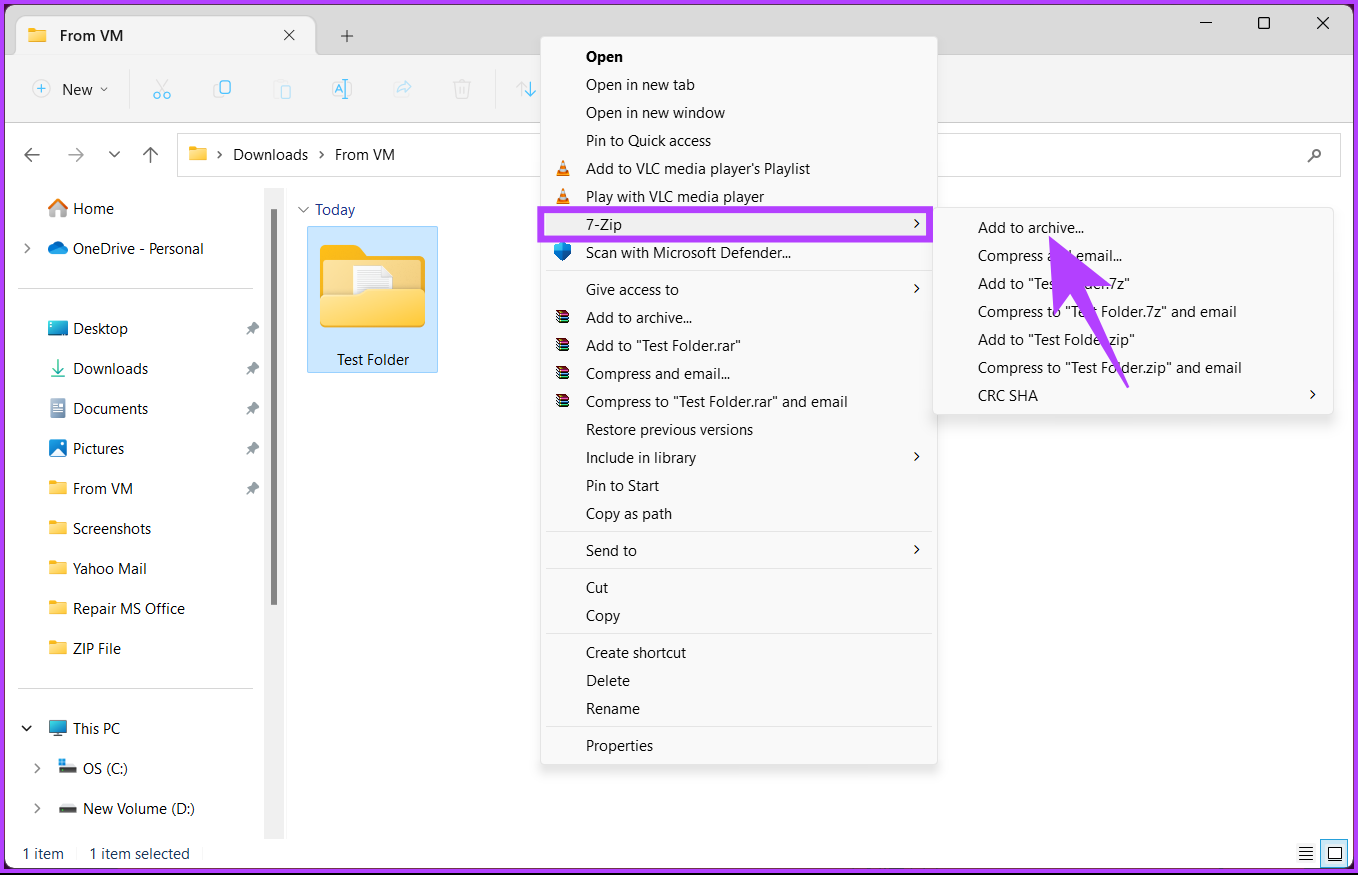1358x875 pixels.
Task: Click the search magnifier icon
Action: pos(1314,155)
